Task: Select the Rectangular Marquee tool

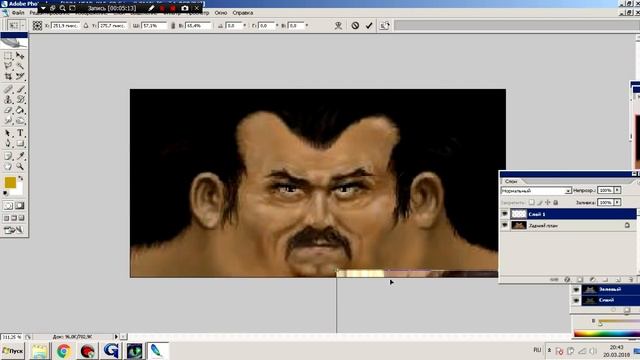Action: (8, 56)
